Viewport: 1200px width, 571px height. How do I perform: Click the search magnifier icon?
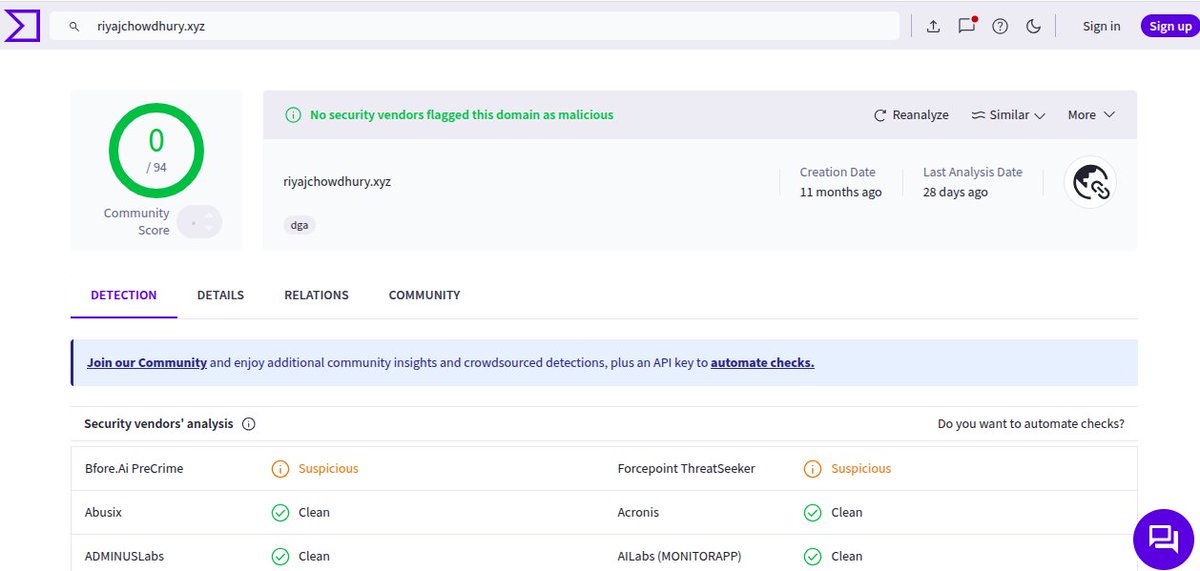[x=74, y=27]
